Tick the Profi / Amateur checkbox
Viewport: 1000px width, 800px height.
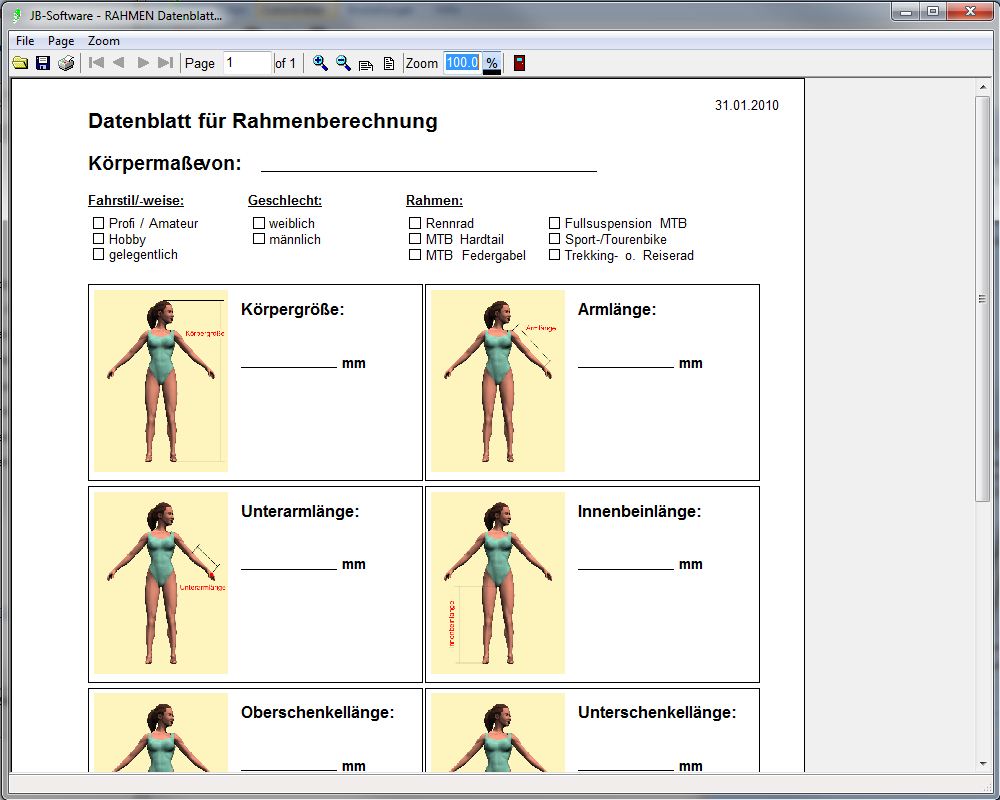click(98, 223)
